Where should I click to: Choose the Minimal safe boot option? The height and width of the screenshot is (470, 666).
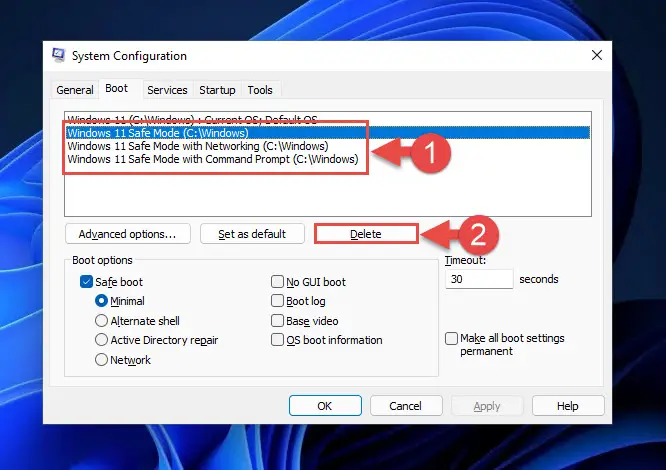click(101, 301)
